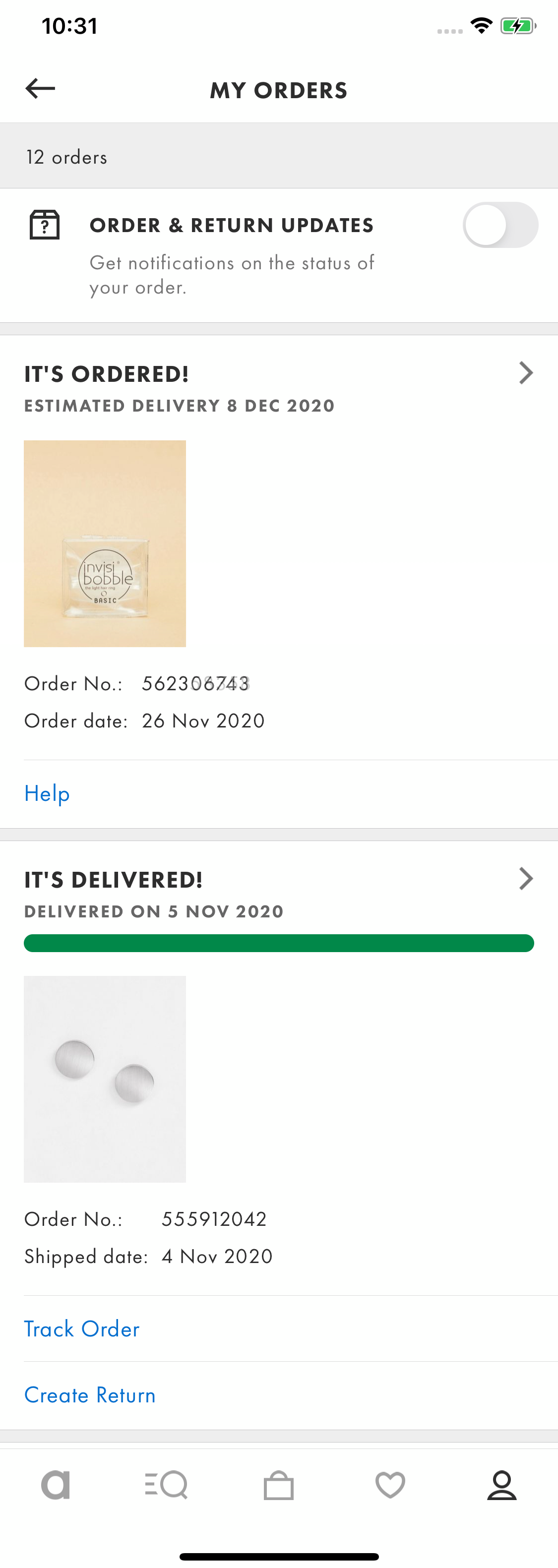Open the shopping bag icon
558x1568 pixels.
click(x=279, y=1484)
